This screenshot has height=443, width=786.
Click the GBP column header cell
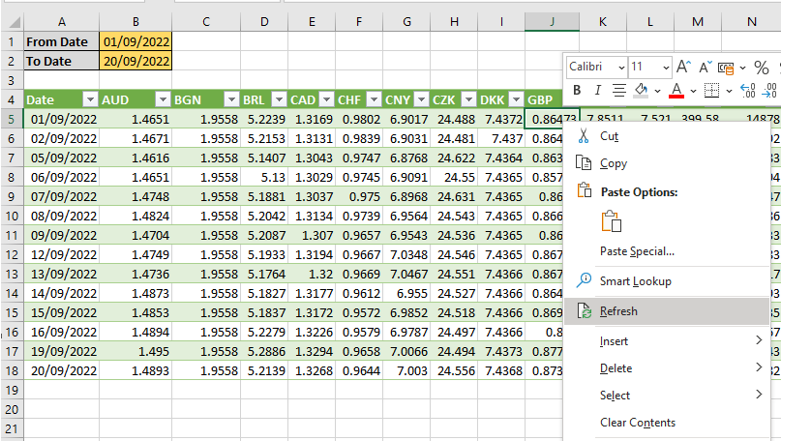(544, 100)
